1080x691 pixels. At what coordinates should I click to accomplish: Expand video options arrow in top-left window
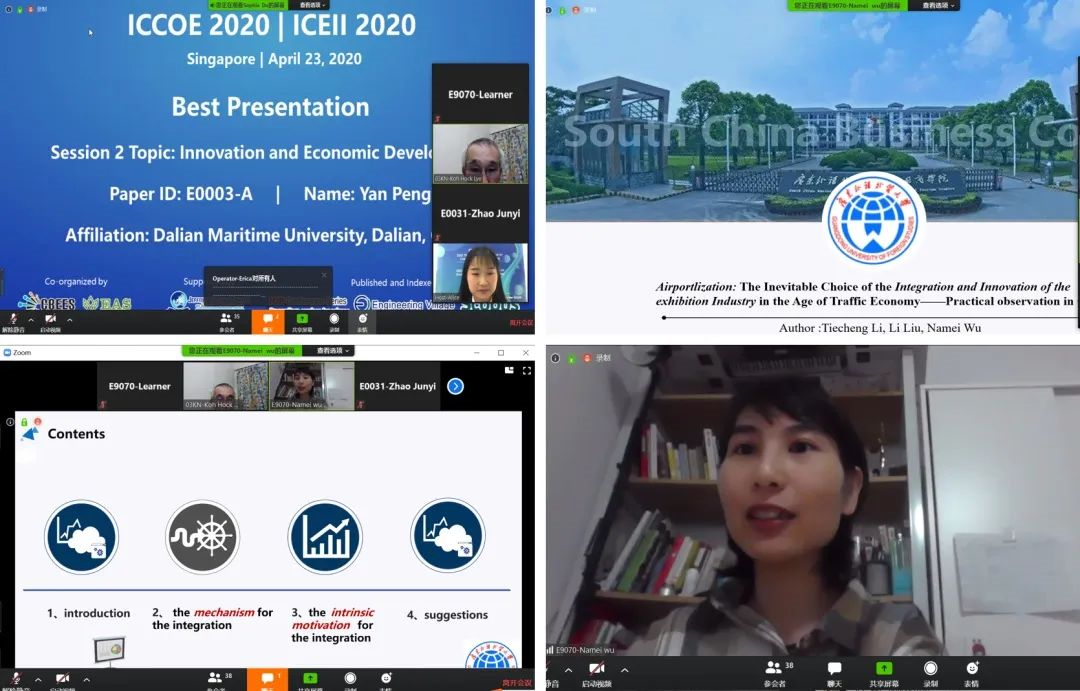[x=69, y=320]
